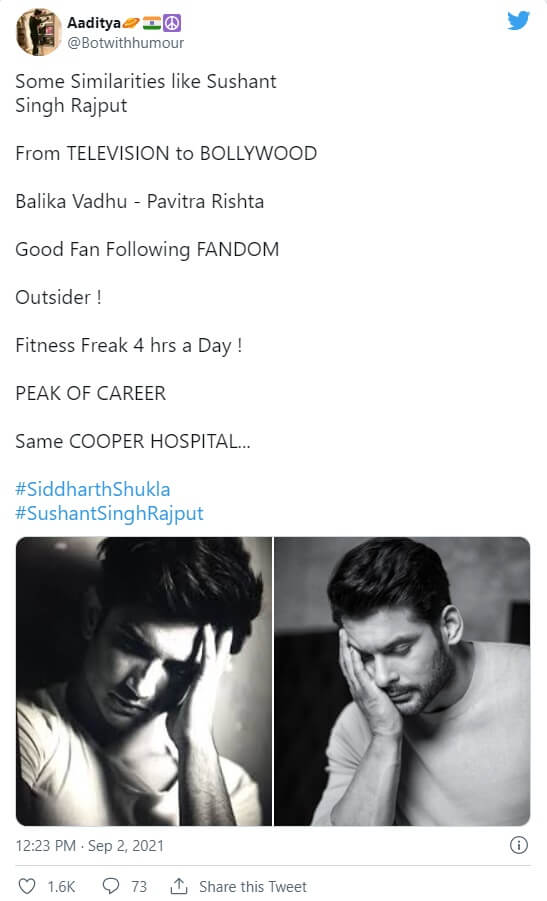Enlarge the left black-and-white photo
This screenshot has width=547, height=901.
[144, 681]
